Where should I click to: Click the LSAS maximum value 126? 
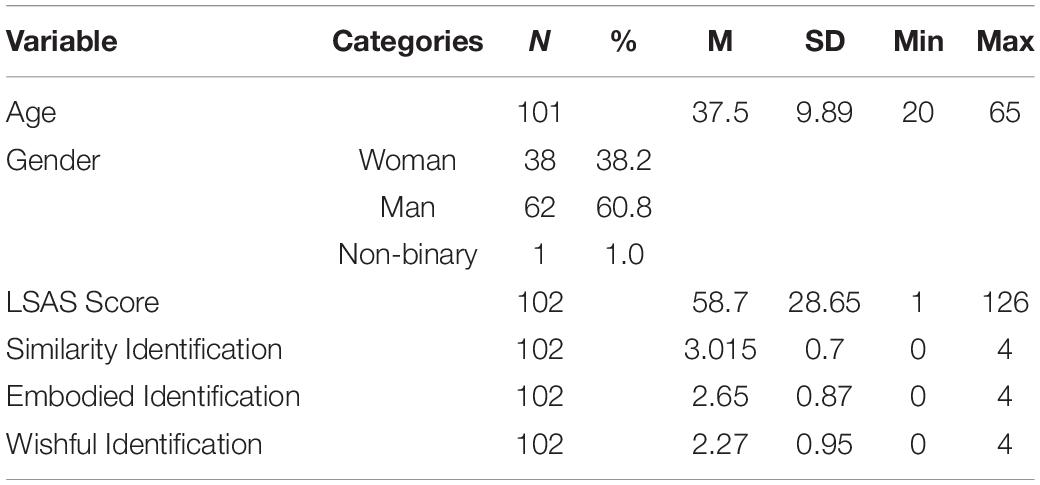click(1004, 303)
